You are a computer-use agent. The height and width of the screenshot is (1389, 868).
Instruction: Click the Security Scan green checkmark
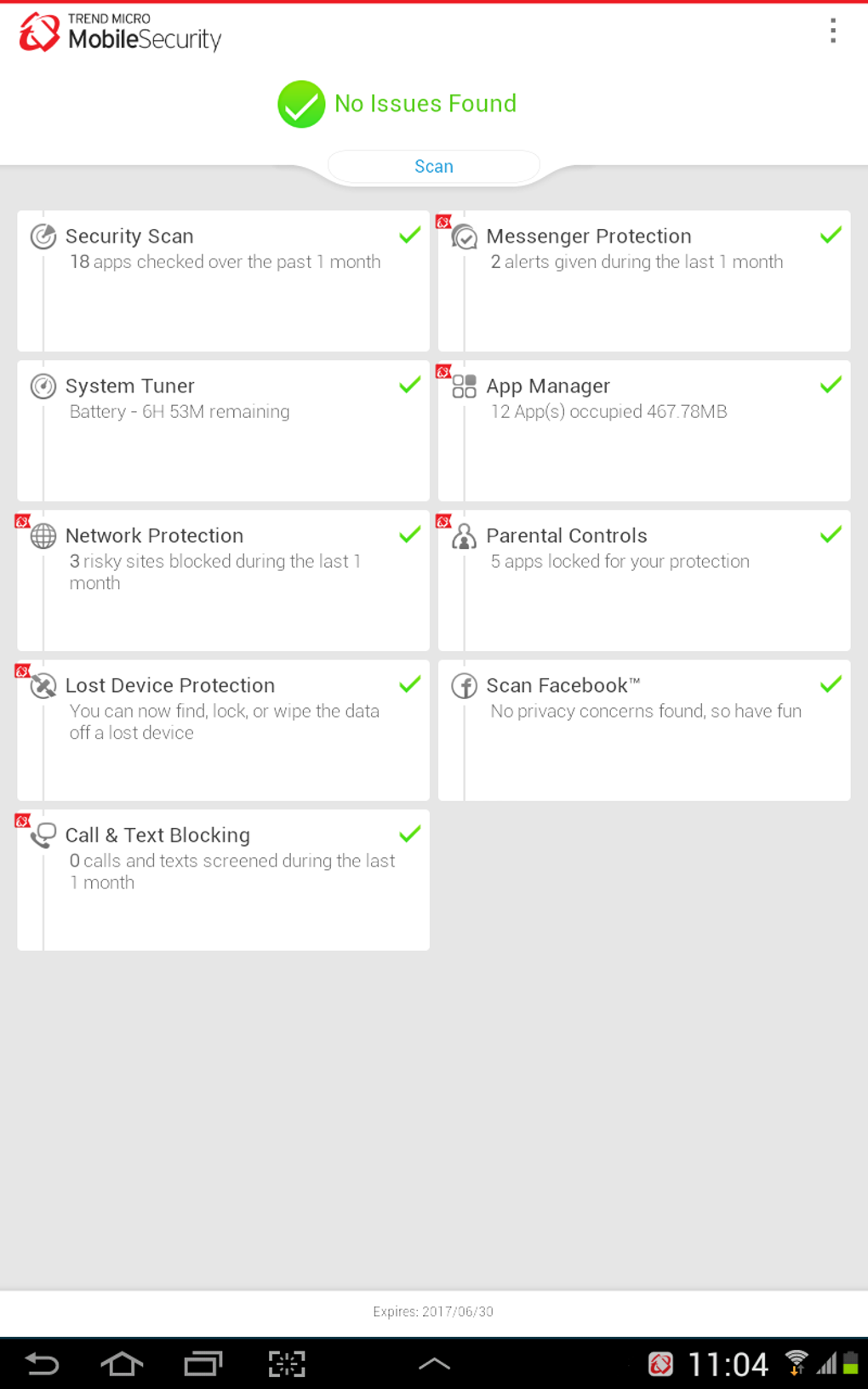pyautogui.click(x=410, y=235)
